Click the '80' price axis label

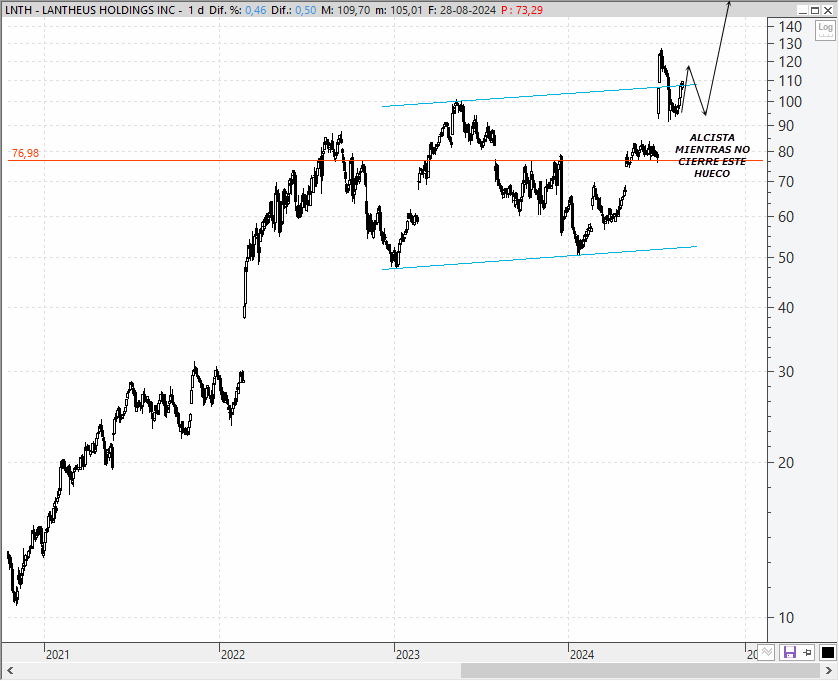(786, 152)
